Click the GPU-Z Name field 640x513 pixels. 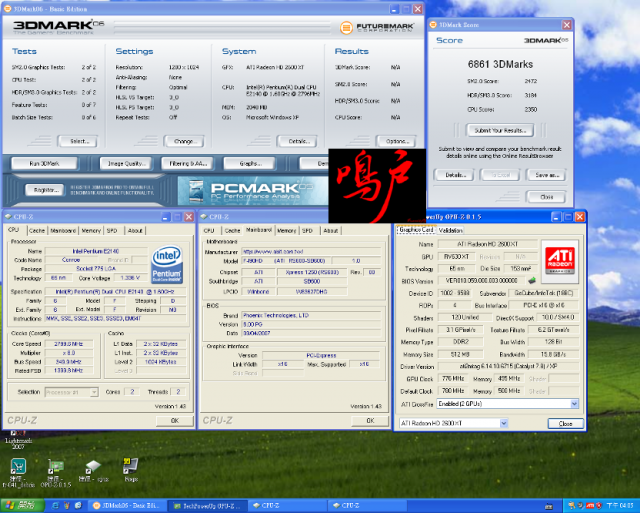[x=488, y=244]
